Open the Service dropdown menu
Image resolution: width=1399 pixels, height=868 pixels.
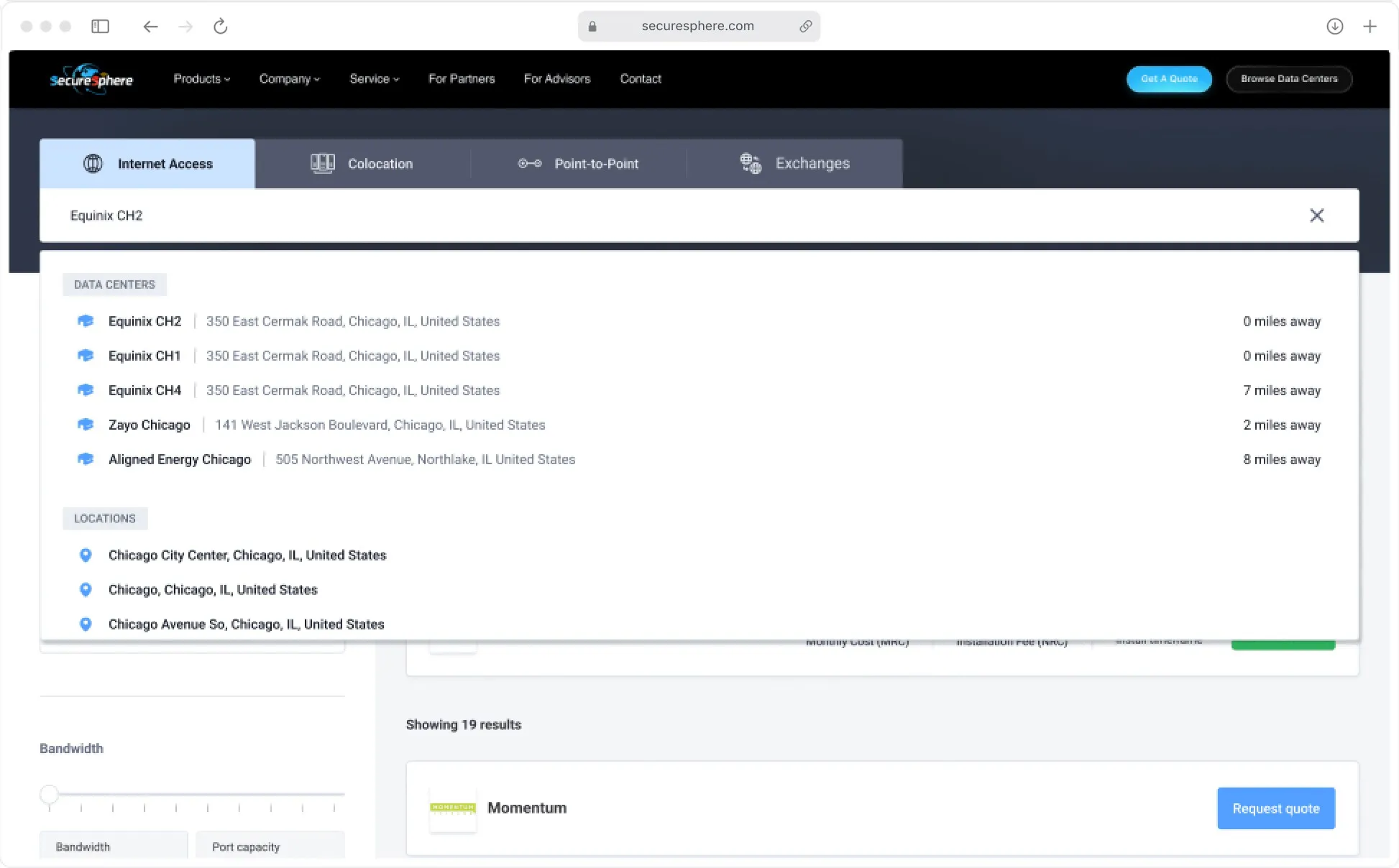(x=374, y=79)
